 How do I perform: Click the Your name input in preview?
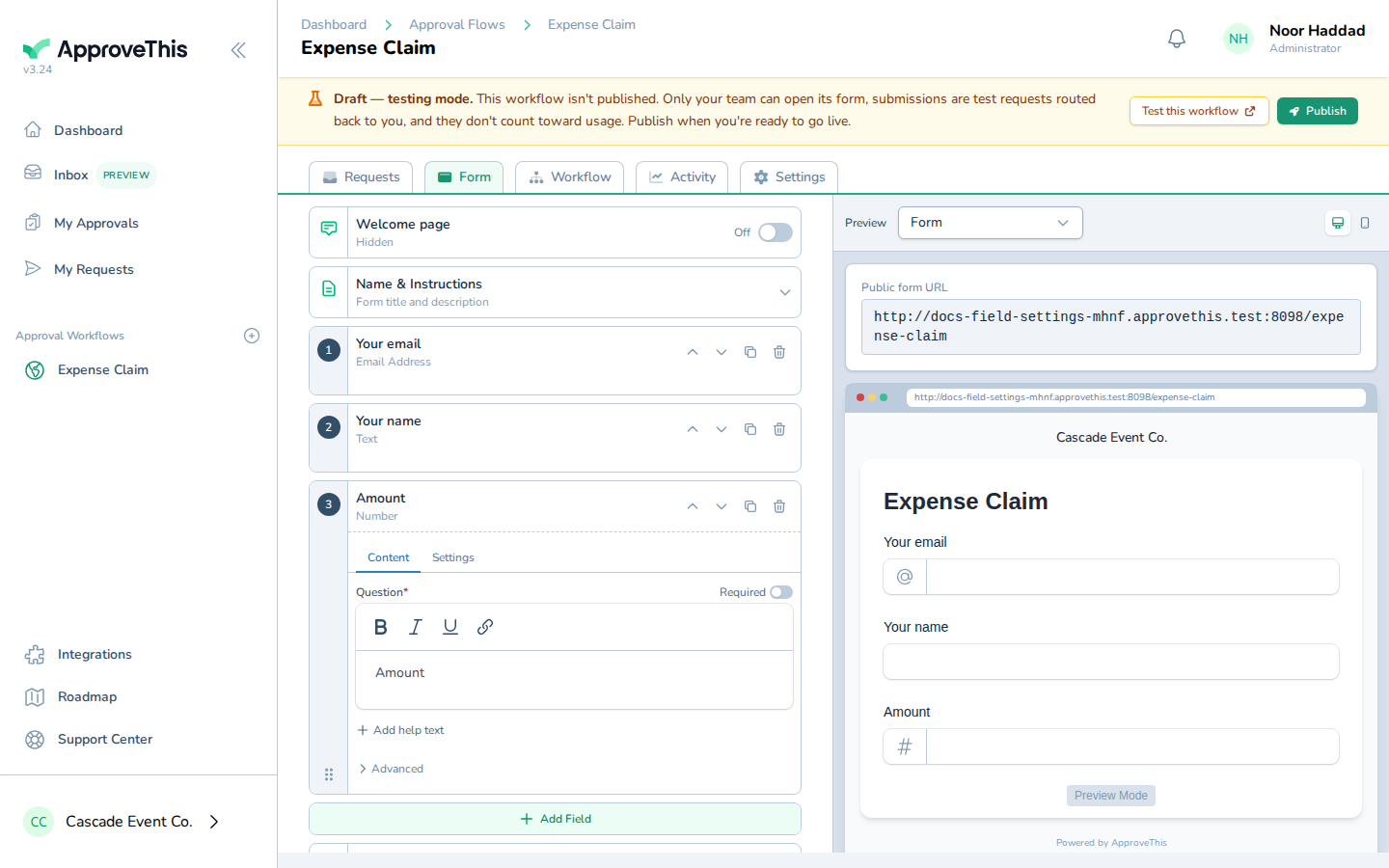click(1111, 662)
